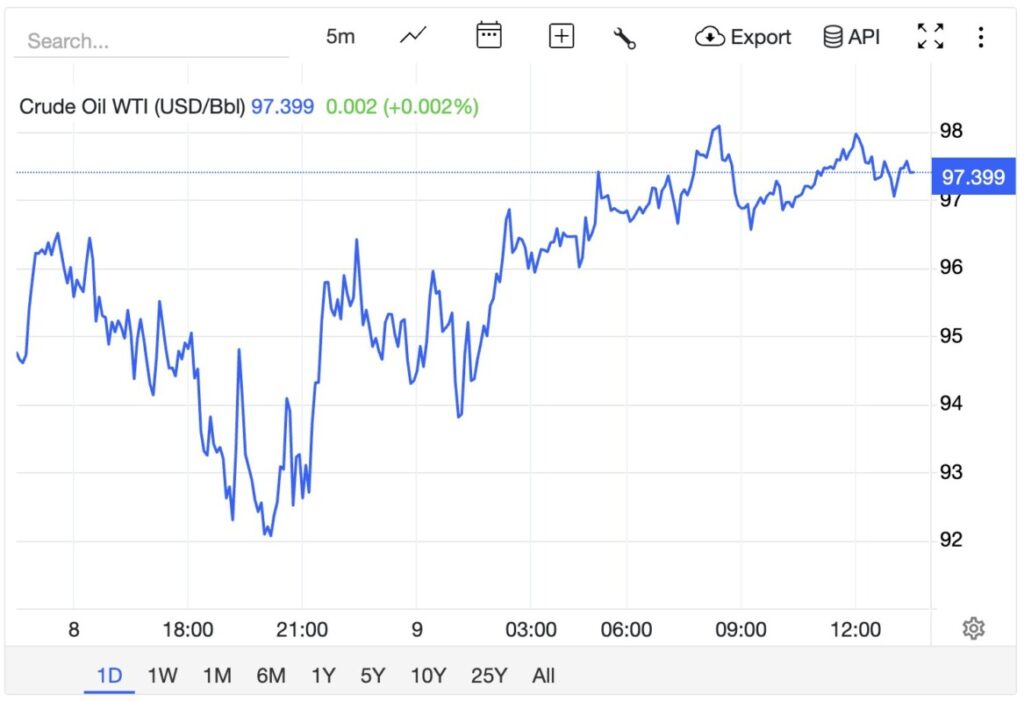Switch to the 1M time range
The height and width of the screenshot is (702, 1024).
click(x=217, y=675)
